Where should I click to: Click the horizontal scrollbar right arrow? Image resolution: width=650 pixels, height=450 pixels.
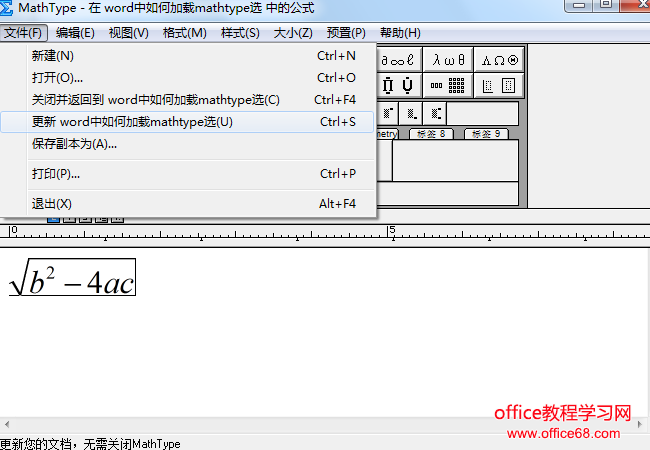[x=640, y=424]
